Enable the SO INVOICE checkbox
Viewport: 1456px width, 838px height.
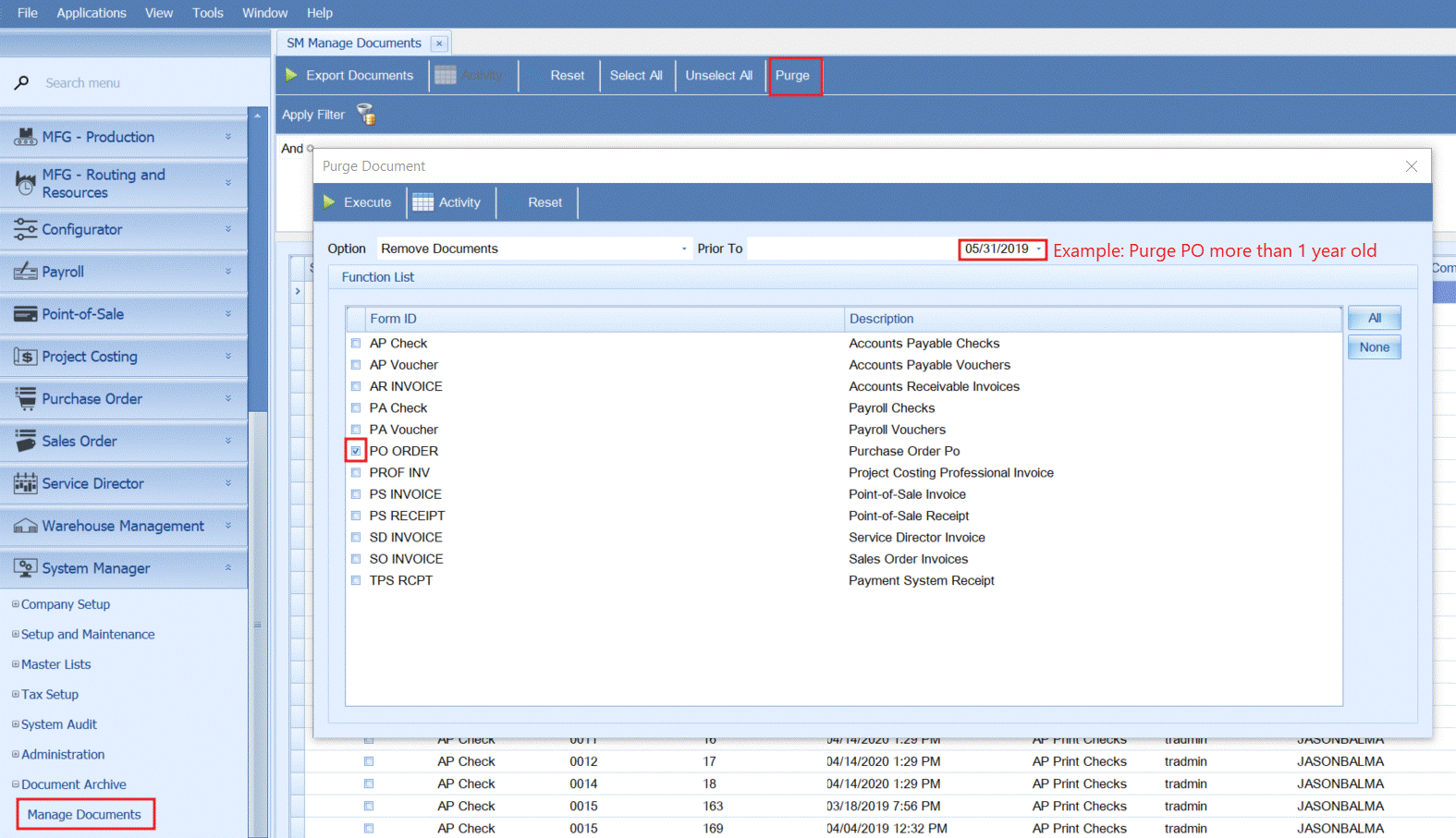tap(356, 559)
